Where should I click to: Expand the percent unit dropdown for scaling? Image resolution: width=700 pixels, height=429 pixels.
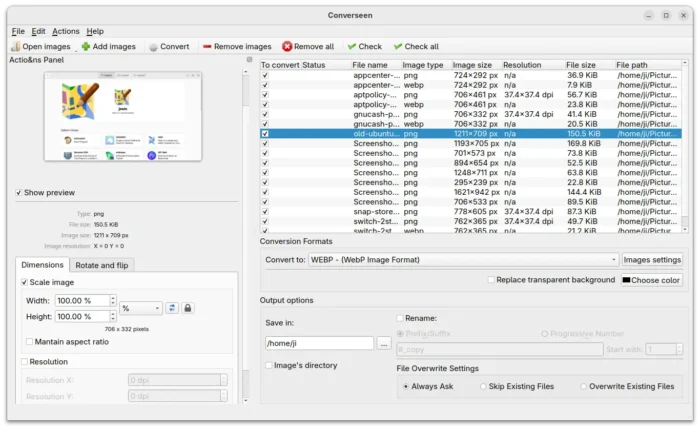(x=140, y=308)
